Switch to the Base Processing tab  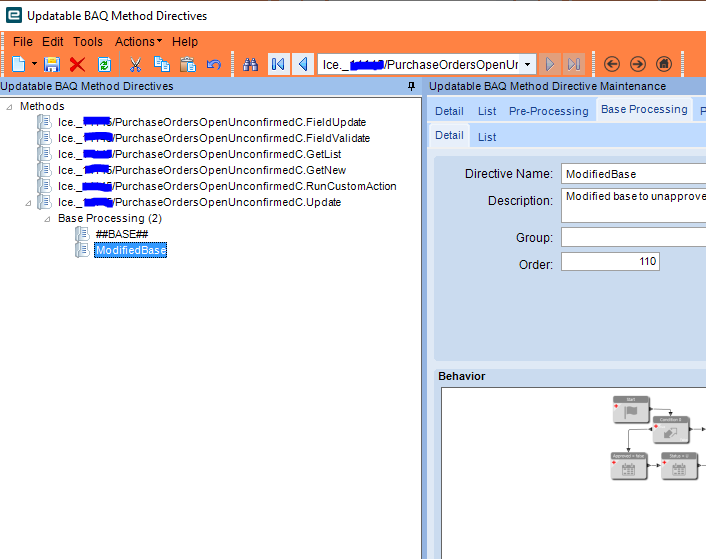click(x=644, y=109)
